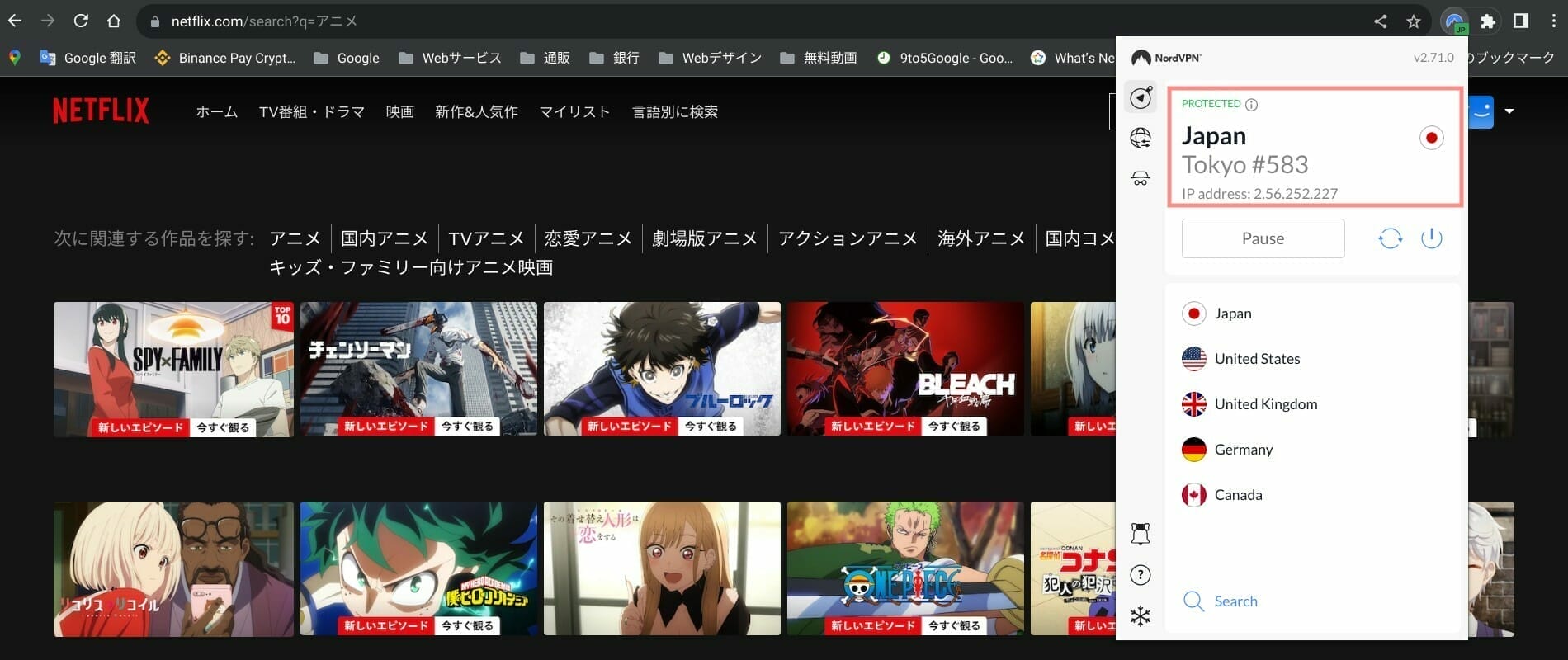Click the home button in Chrome
Viewport: 1568px width, 660px height.
(114, 21)
